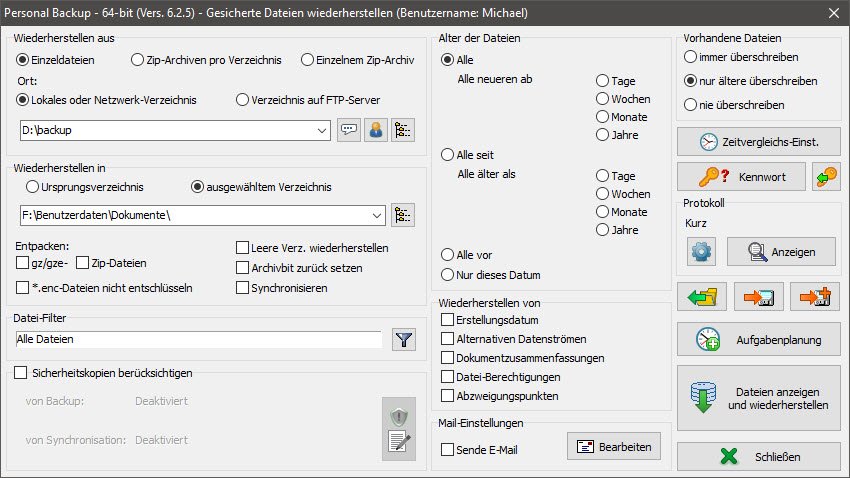Click the green arrow folder icon button
850x478 pixels.
[x=701, y=297]
